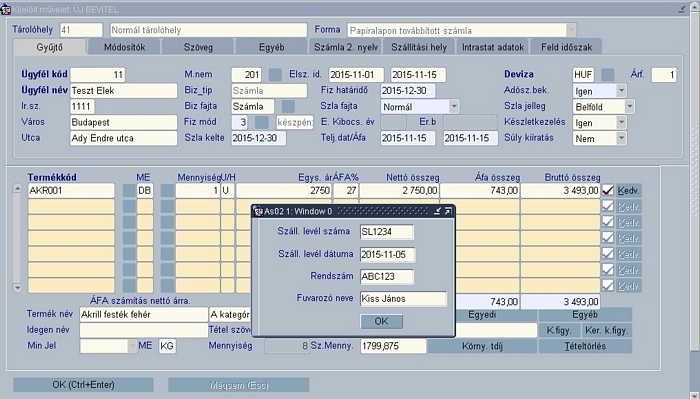The width and height of the screenshot is (700, 399).
Task: Open Súly kiíratás Nem dropdown
Action: (621, 138)
